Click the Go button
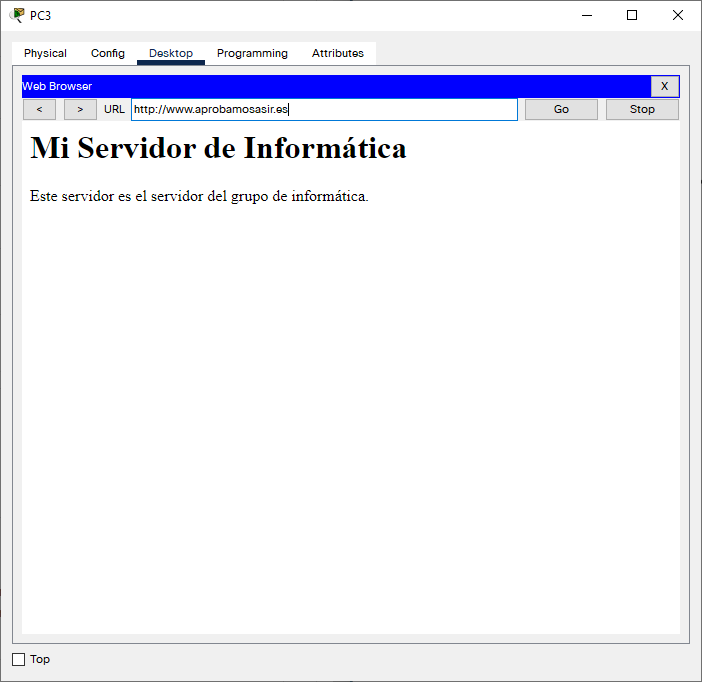 (561, 110)
